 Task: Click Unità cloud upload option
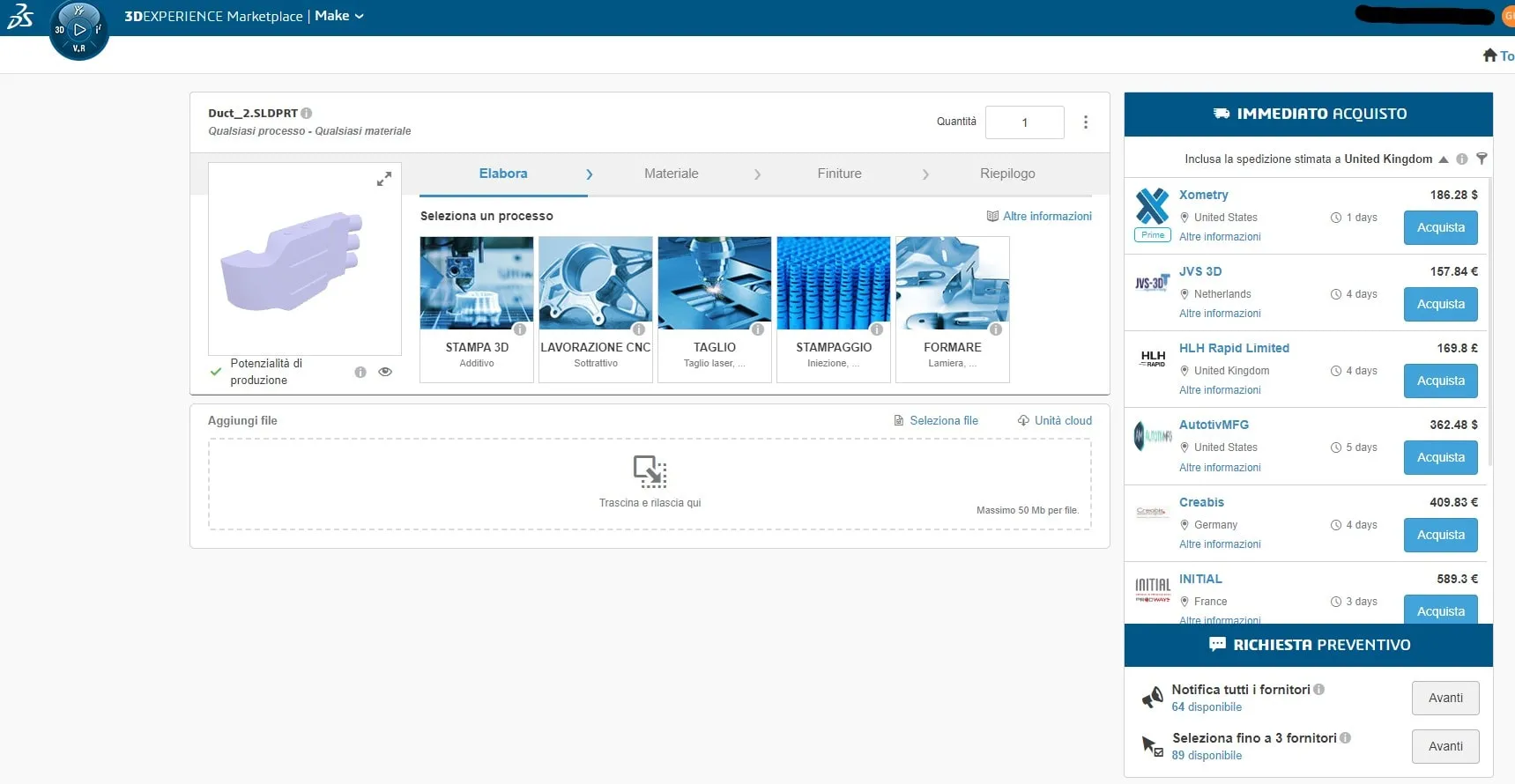click(1054, 421)
